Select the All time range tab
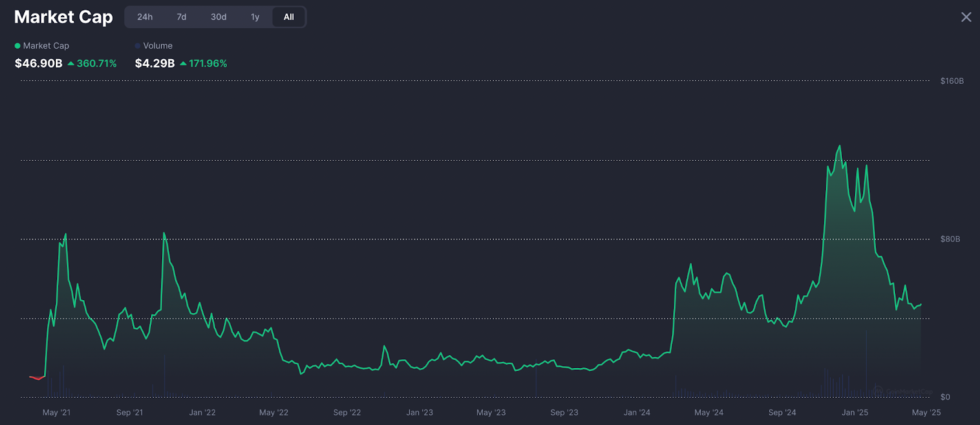Screen dimensions: 980x425 289,17
